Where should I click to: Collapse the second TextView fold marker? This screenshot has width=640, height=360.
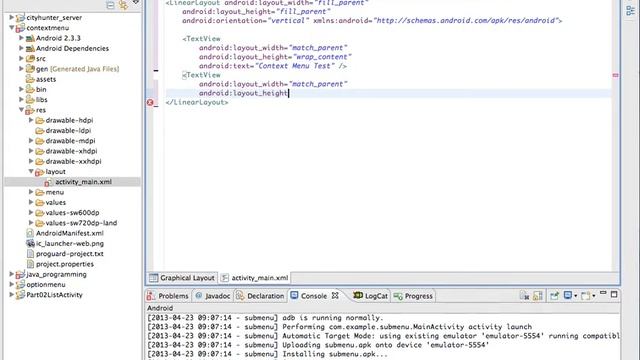[184, 75]
